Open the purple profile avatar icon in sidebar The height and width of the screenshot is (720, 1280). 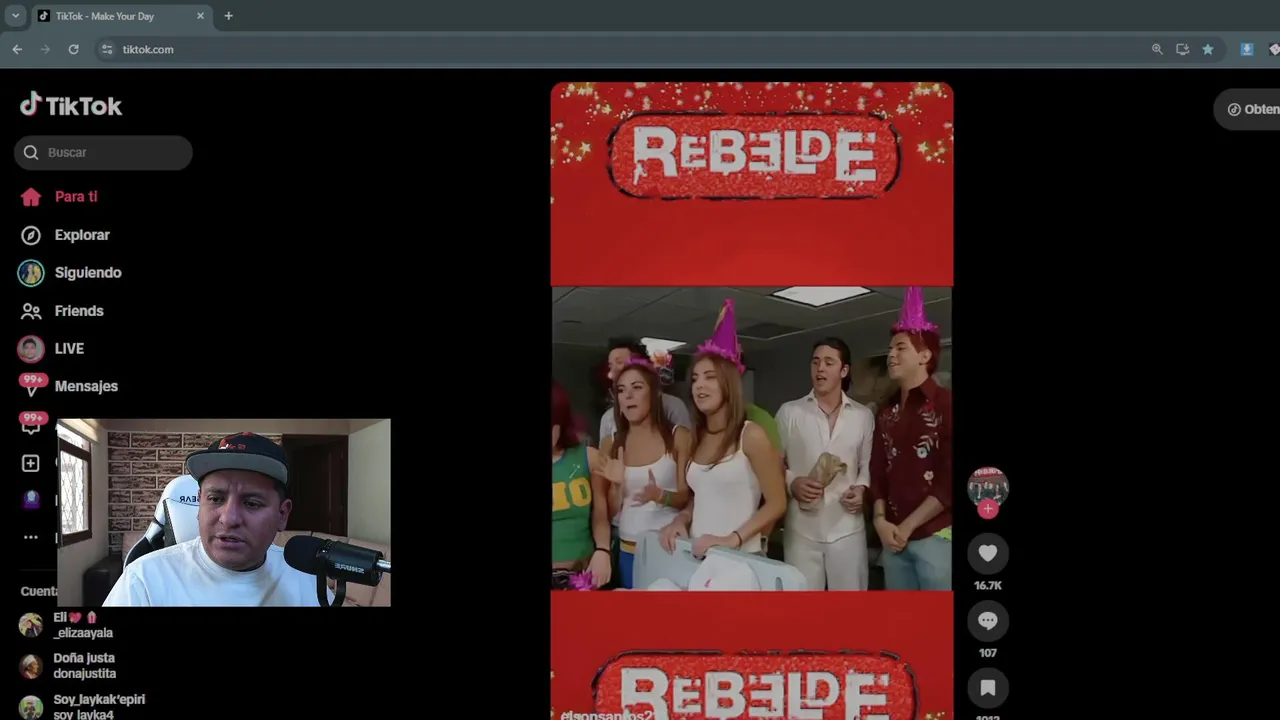click(x=31, y=500)
